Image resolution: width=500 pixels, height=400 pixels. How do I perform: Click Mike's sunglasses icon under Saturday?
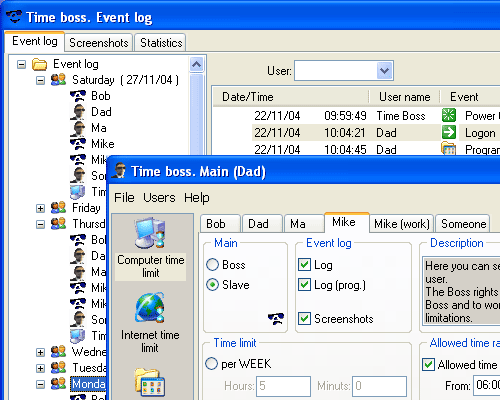coord(78,144)
